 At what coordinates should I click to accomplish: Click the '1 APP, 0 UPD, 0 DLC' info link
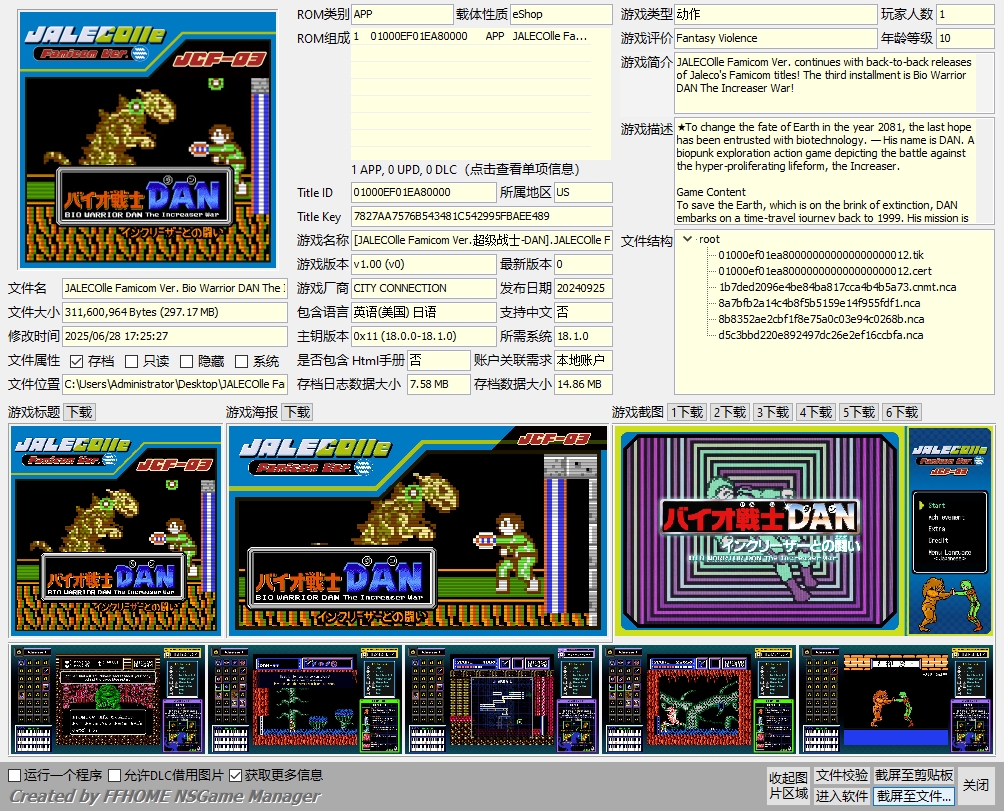coord(466,170)
